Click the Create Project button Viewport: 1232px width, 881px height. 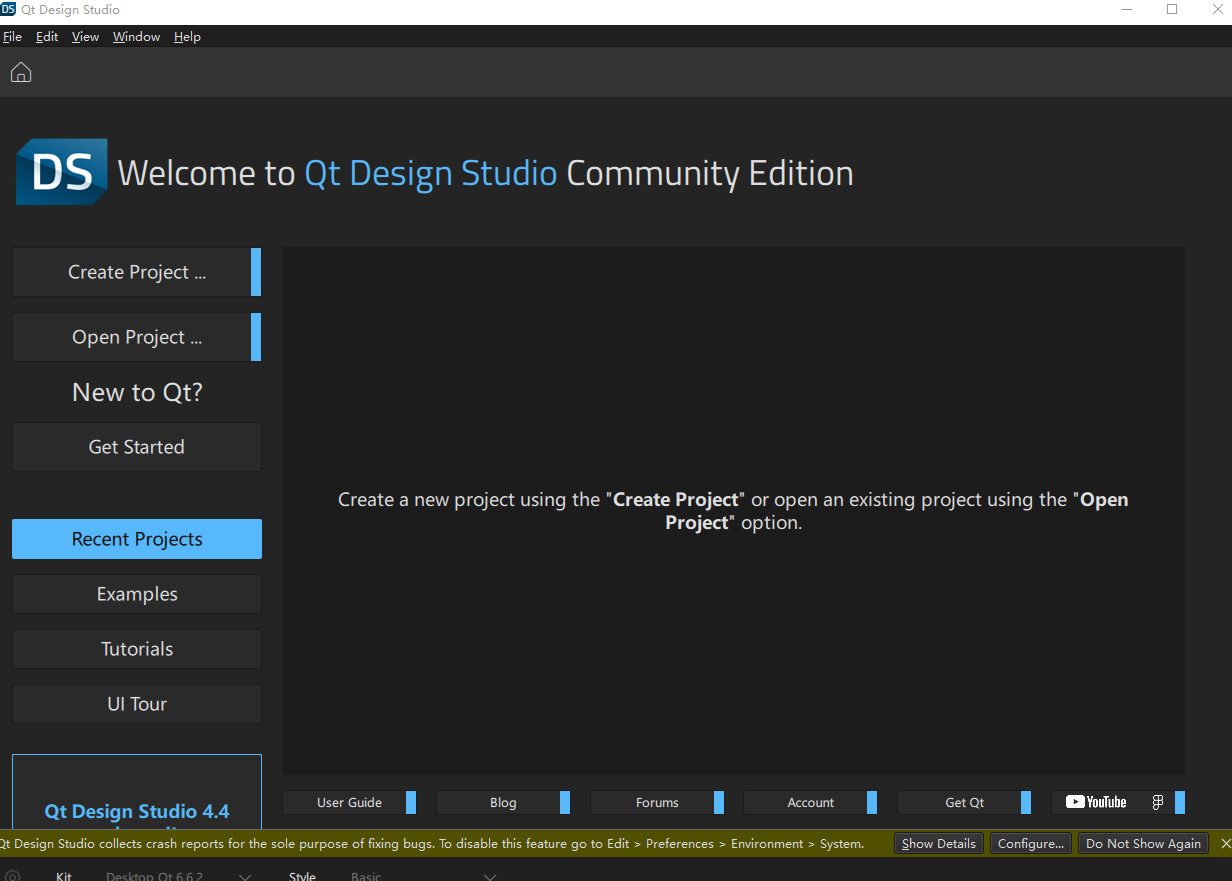tap(137, 272)
